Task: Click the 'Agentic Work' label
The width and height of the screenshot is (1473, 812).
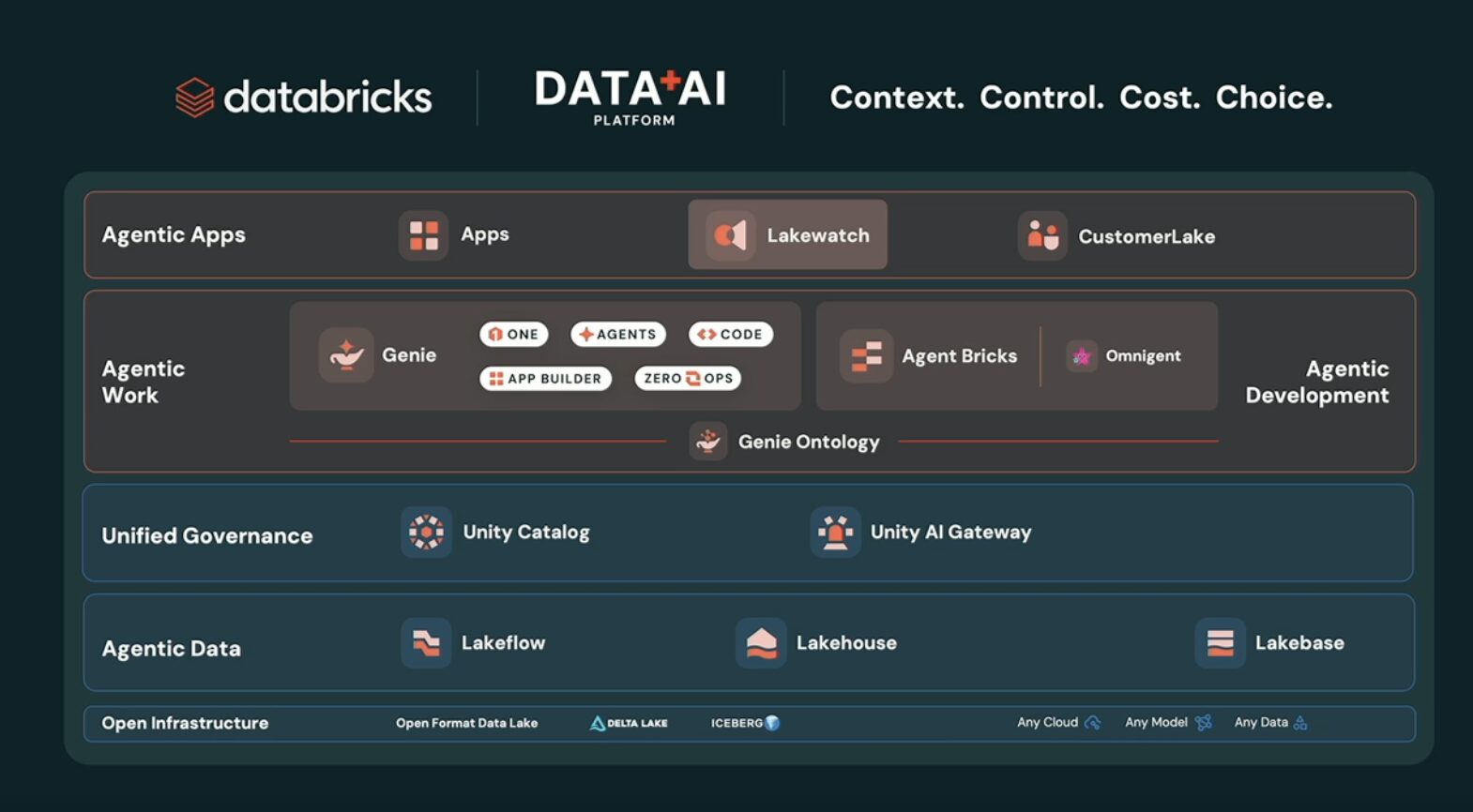Action: click(144, 382)
